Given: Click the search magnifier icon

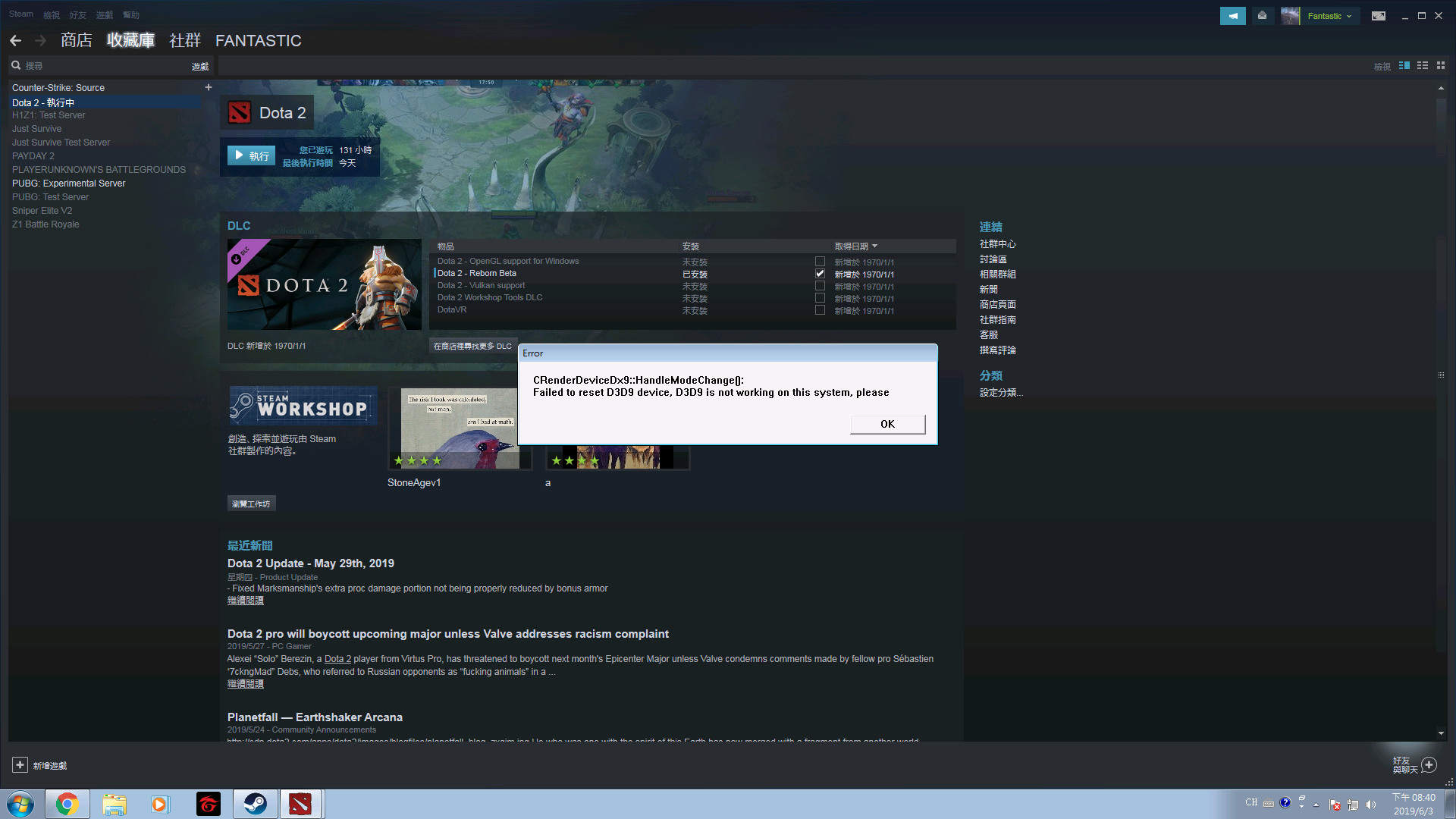Looking at the screenshot, I should 16,66.
